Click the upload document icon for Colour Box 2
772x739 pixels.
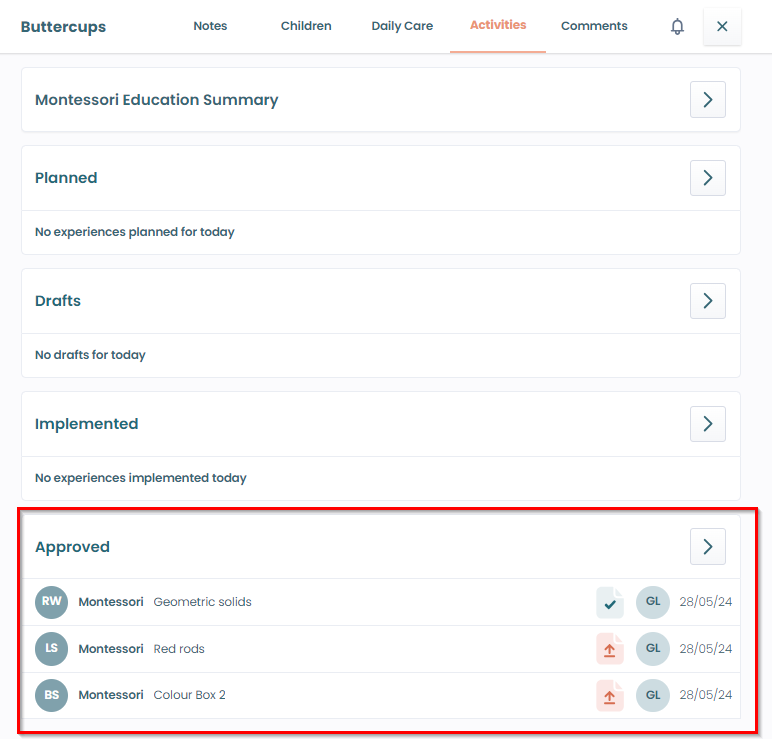[610, 695]
